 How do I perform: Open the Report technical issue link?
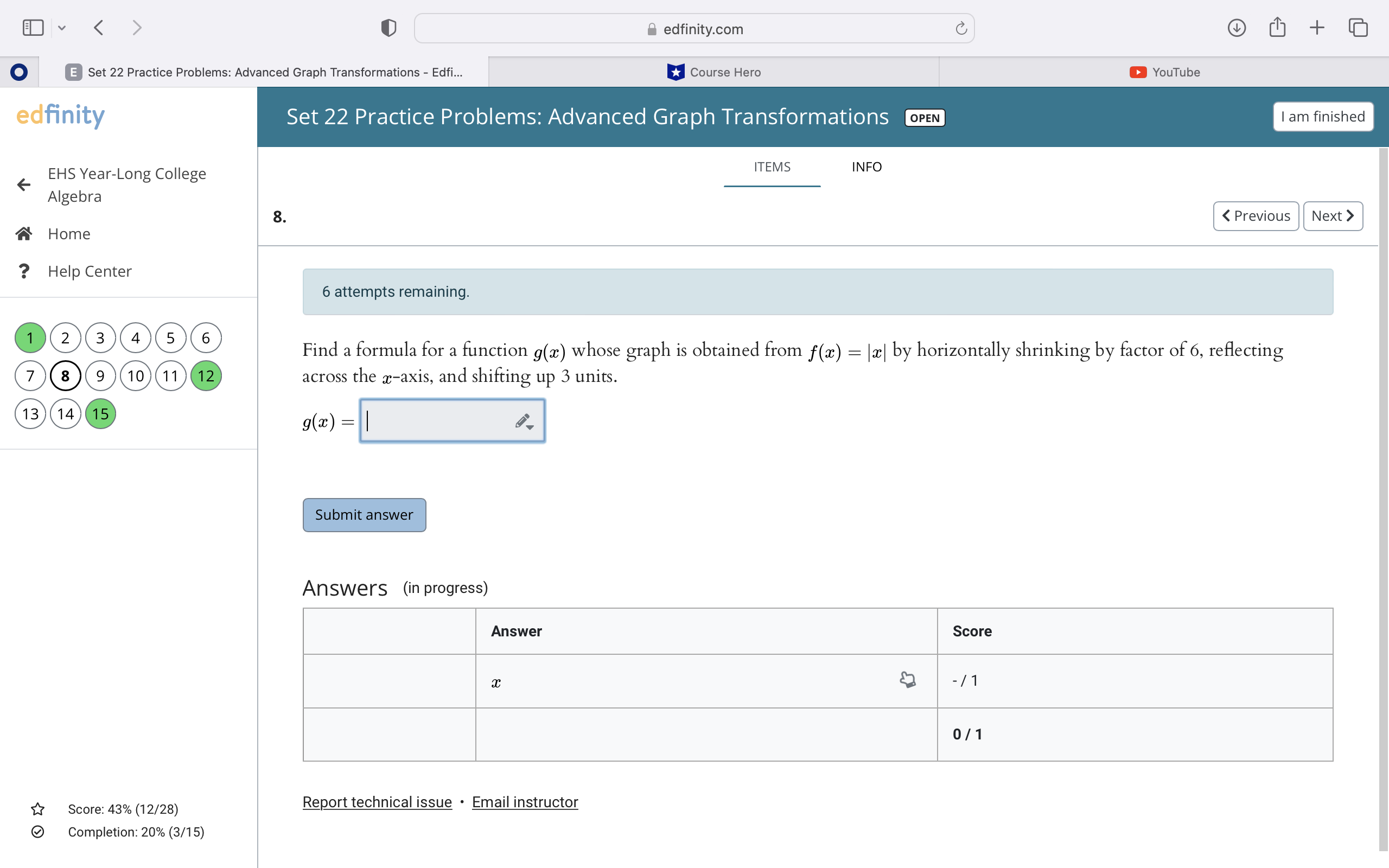pyautogui.click(x=377, y=801)
